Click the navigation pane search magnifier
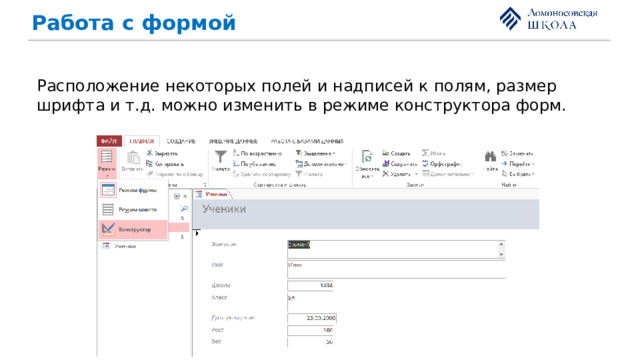 (x=184, y=209)
